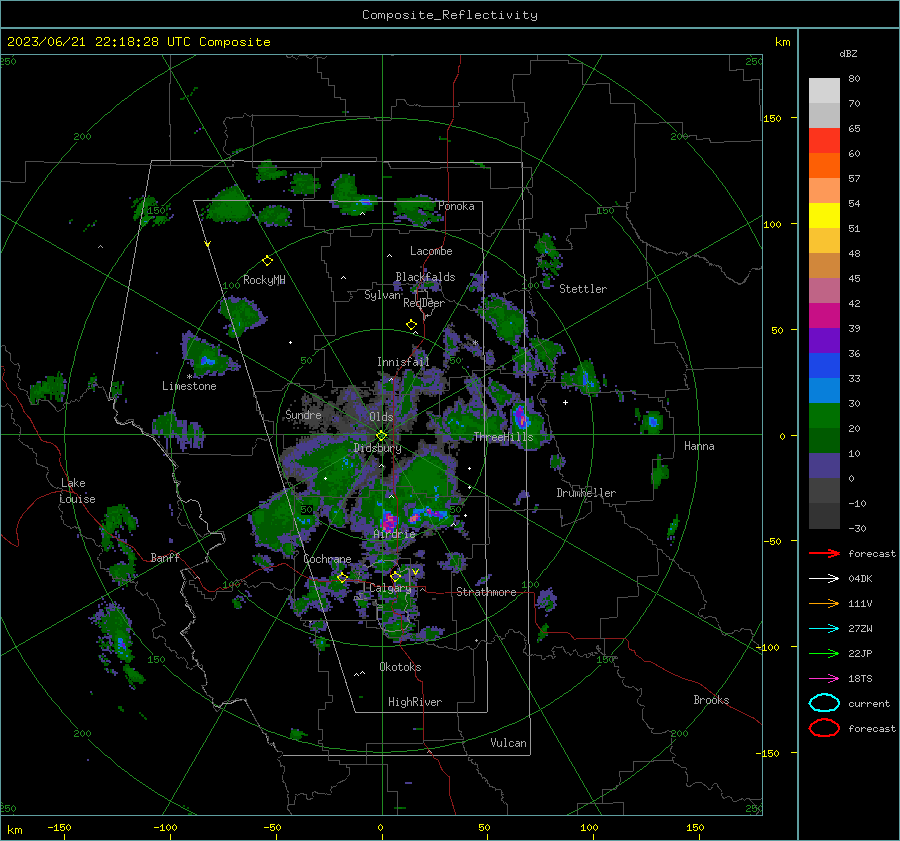This screenshot has width=900, height=841.
Task: Click the Cochrane city label
Action: pyautogui.click(x=327, y=559)
